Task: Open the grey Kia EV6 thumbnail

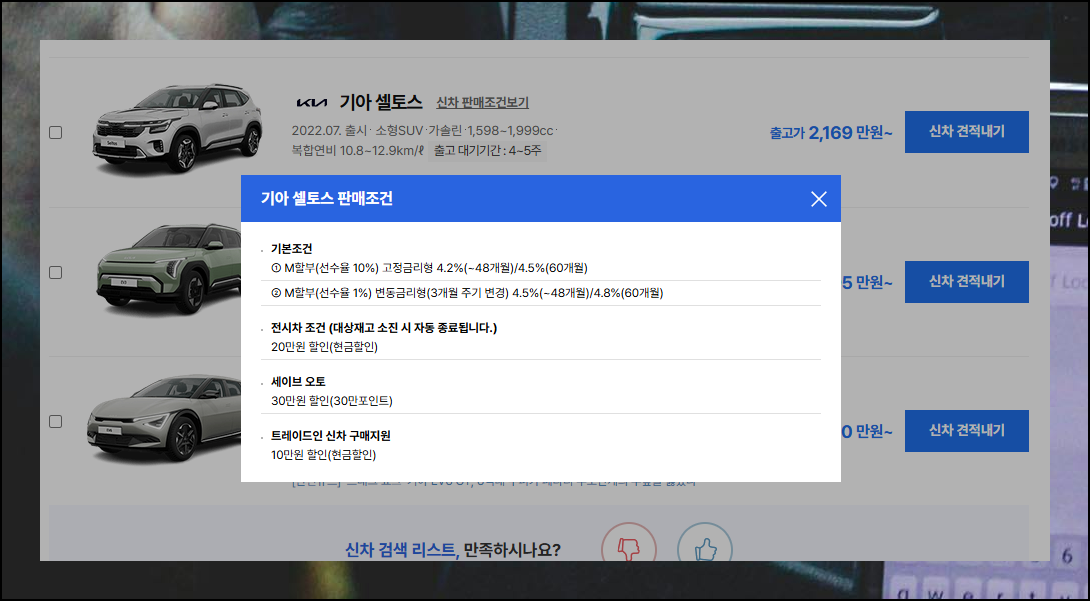Action: coord(163,419)
